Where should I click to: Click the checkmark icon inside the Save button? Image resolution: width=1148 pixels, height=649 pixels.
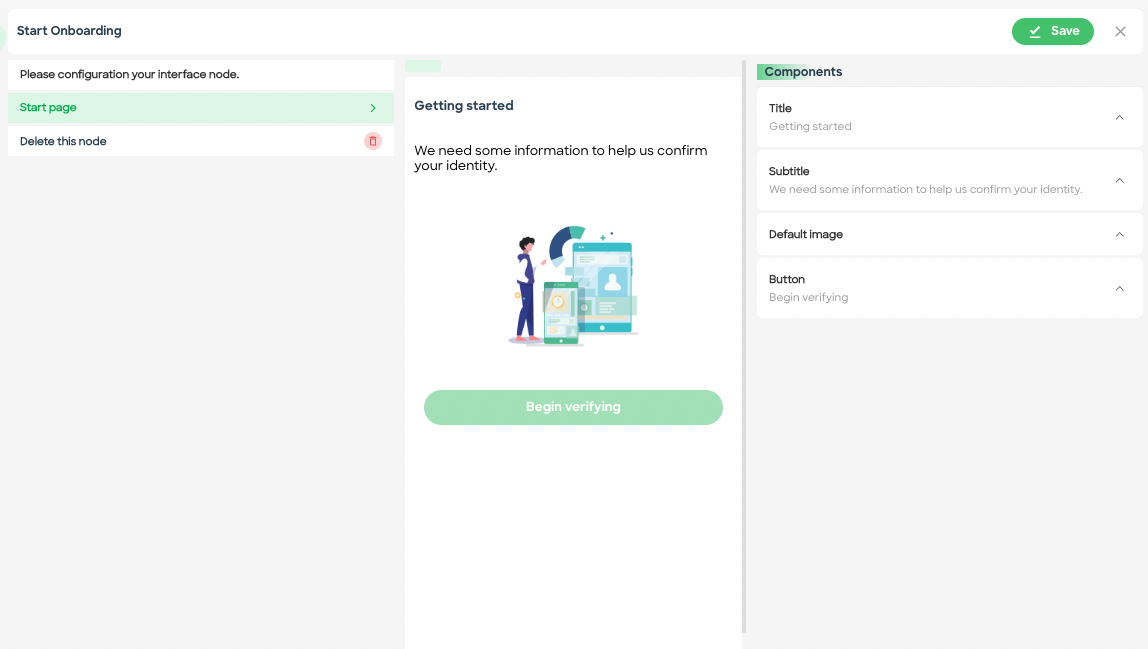1036,31
